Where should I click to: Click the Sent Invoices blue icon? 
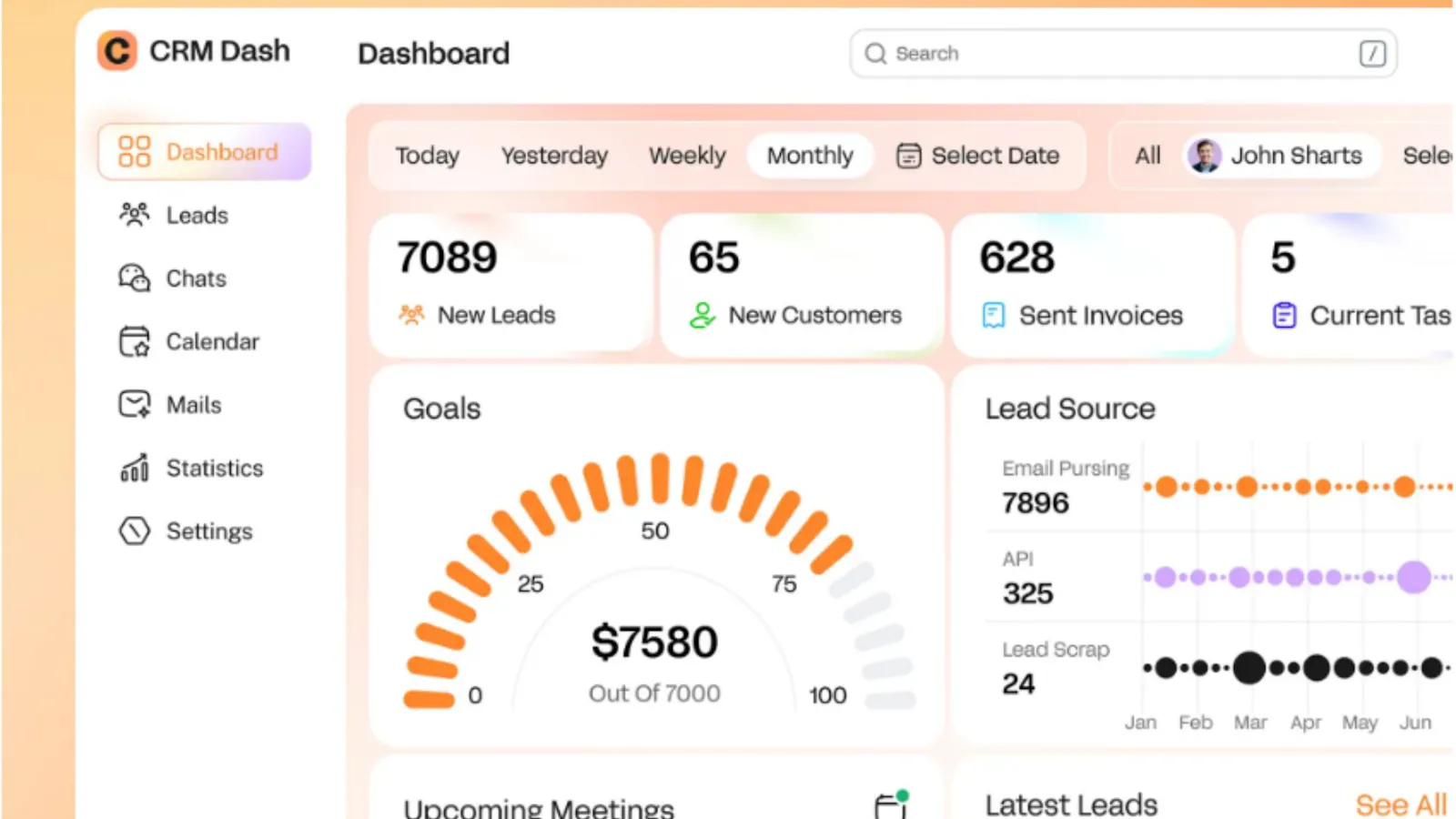click(994, 315)
